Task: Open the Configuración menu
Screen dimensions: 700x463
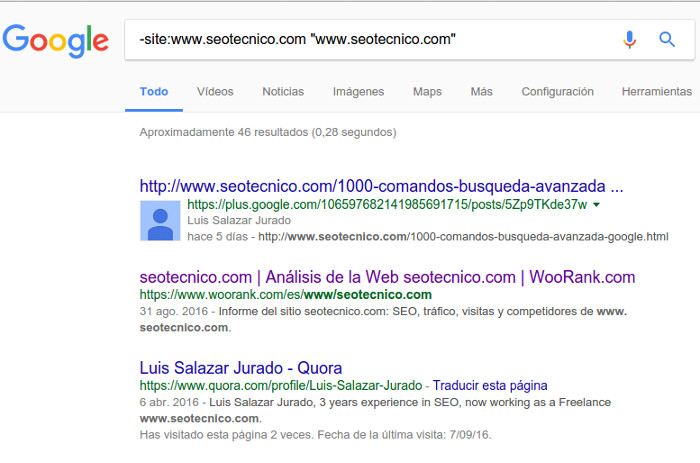Action: point(558,92)
